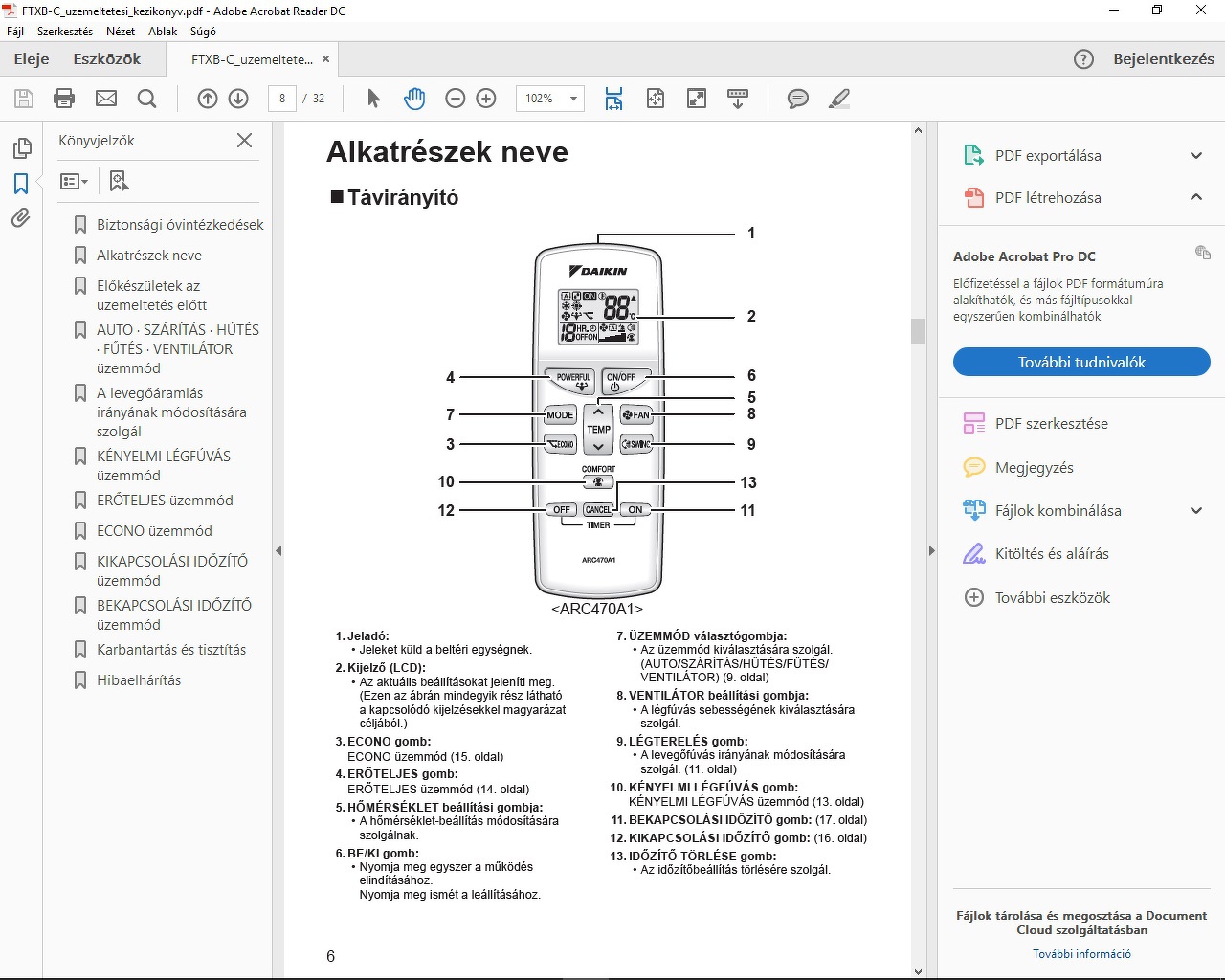The height and width of the screenshot is (980, 1225).
Task: Expand the PDF exportálása section
Action: [x=1196, y=156]
